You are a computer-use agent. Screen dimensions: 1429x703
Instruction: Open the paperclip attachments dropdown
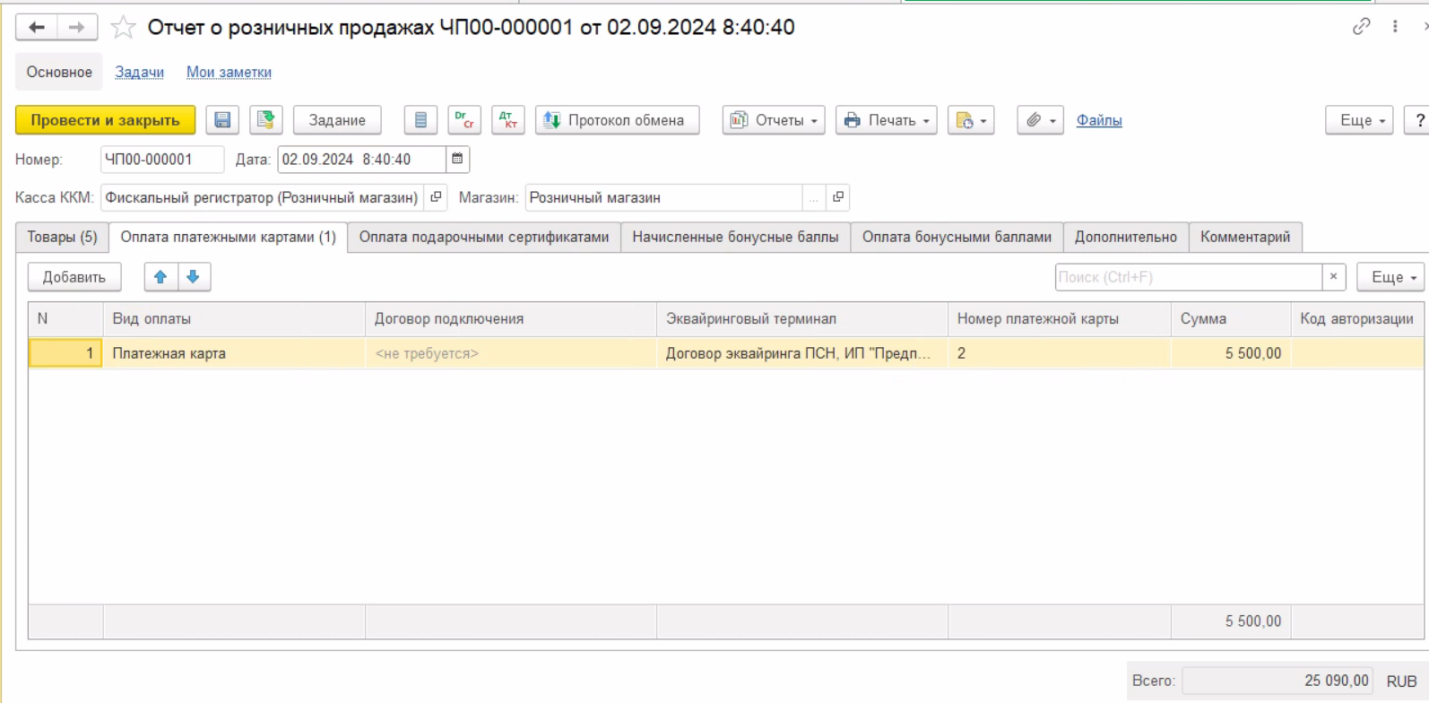[x=1041, y=120]
